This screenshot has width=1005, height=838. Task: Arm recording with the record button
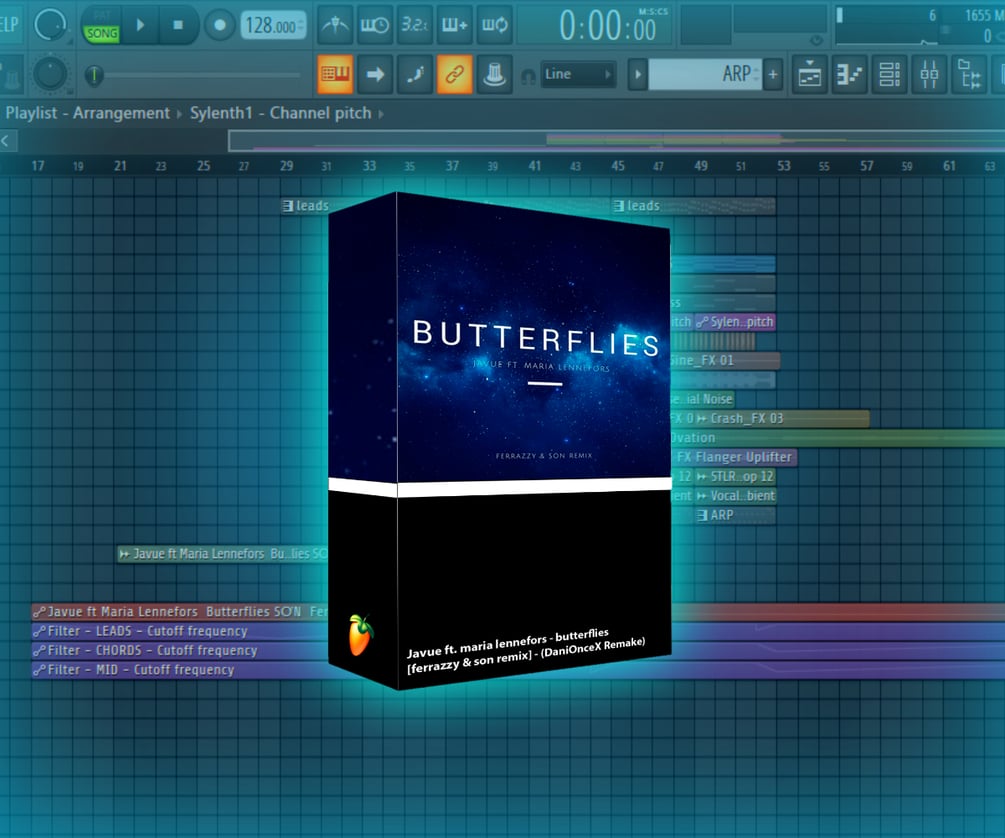click(x=220, y=25)
